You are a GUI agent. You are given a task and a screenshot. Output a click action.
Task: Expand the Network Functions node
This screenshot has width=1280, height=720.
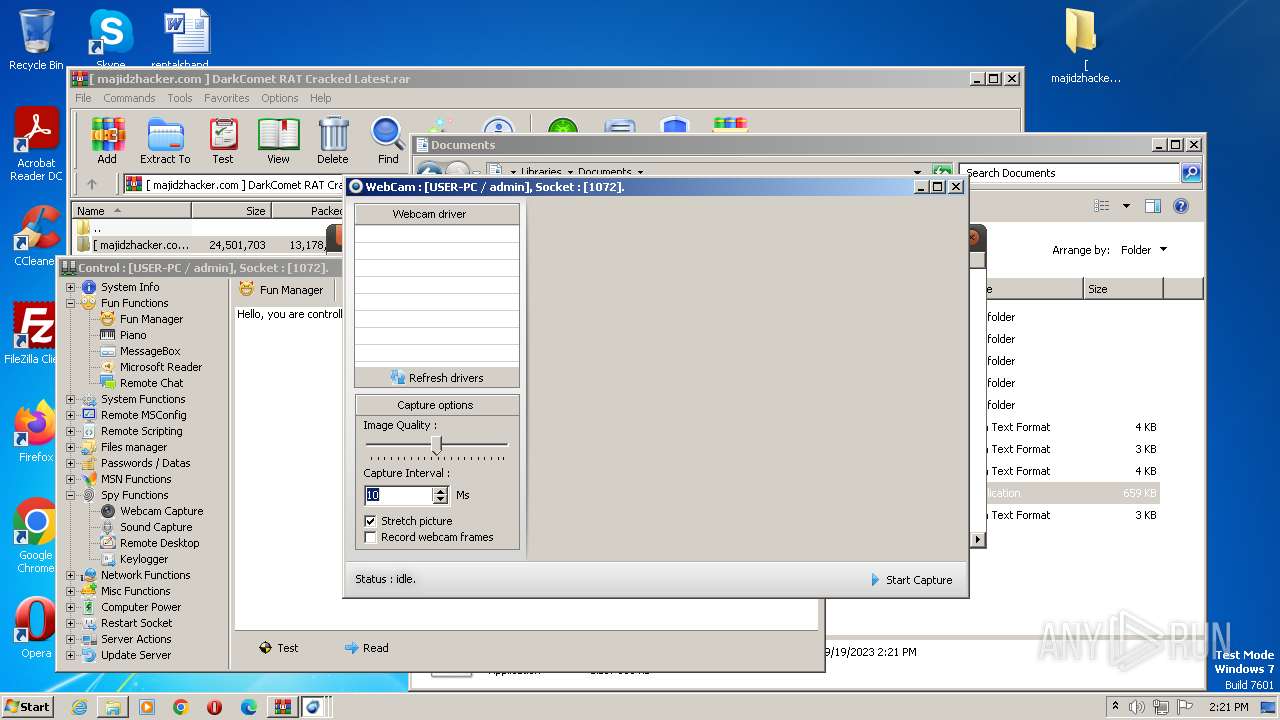[71, 575]
